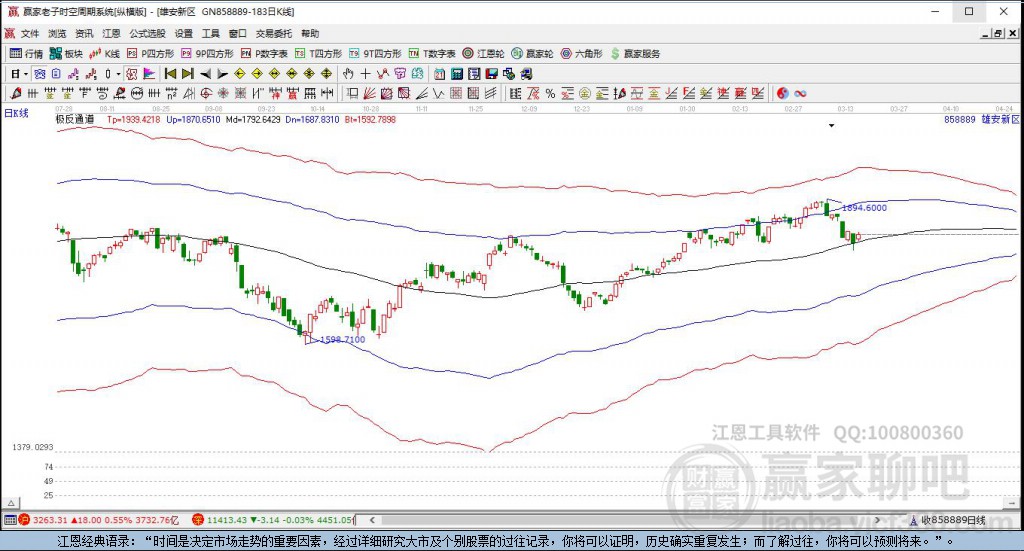Screen dimensions: 1024x551
Task: Switch to K线 chart view
Action: click(104, 54)
